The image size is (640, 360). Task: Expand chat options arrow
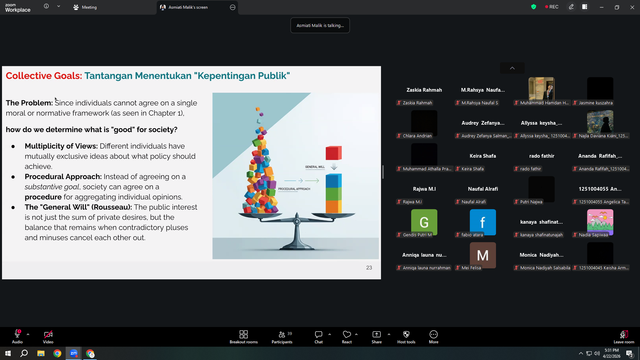329,334
